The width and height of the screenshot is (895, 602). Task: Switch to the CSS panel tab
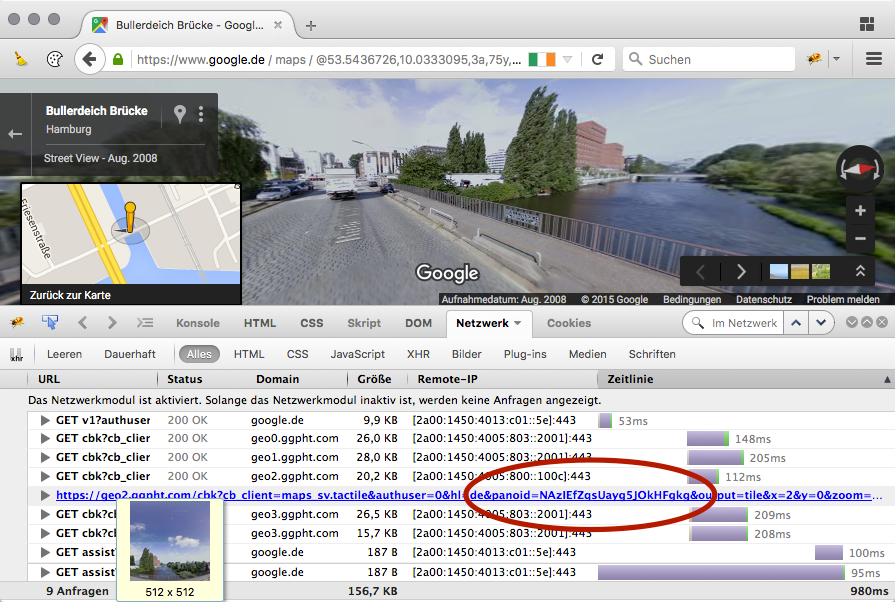tap(312, 323)
